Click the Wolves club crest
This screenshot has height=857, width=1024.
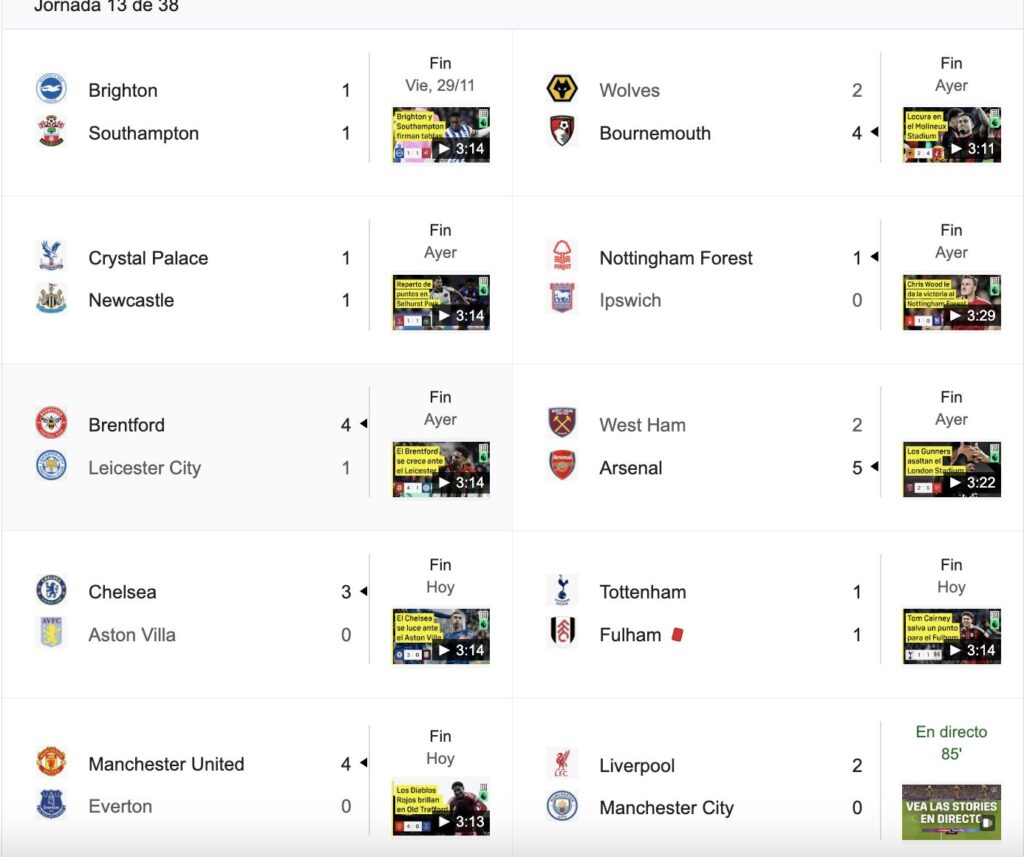click(x=562, y=89)
